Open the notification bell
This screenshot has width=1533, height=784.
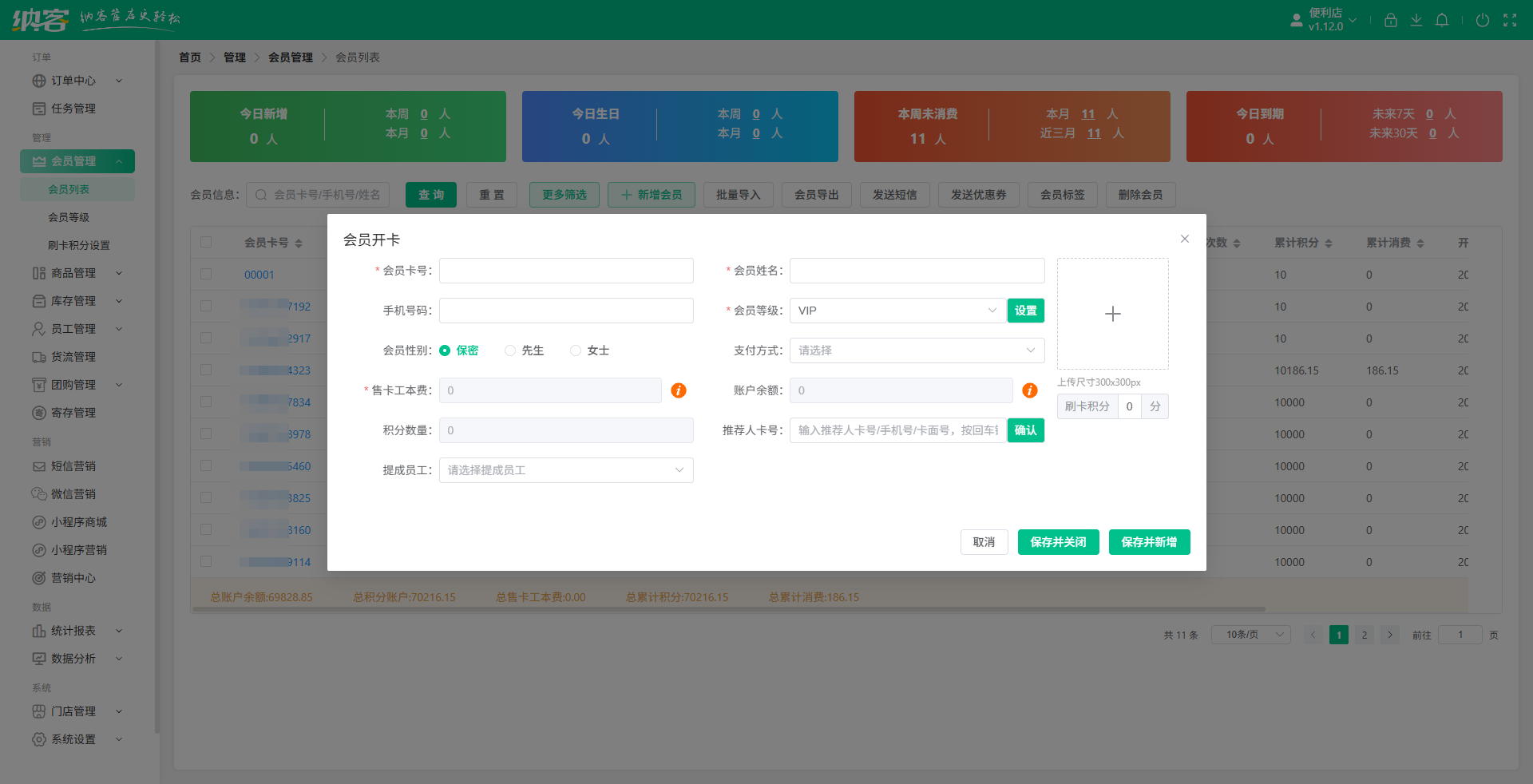[x=1442, y=20]
